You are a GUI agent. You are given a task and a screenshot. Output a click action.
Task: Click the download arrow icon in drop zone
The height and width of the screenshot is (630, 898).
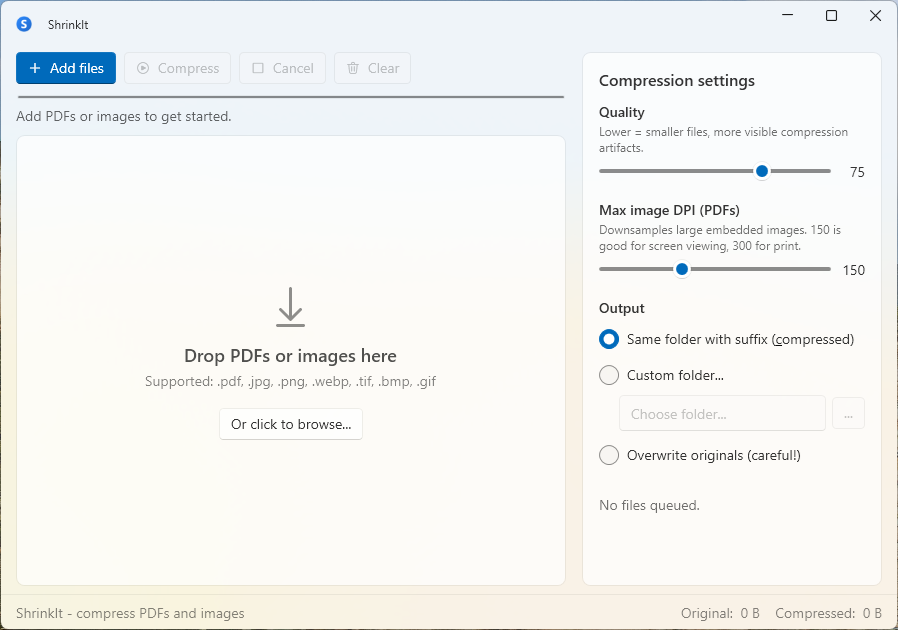[290, 308]
